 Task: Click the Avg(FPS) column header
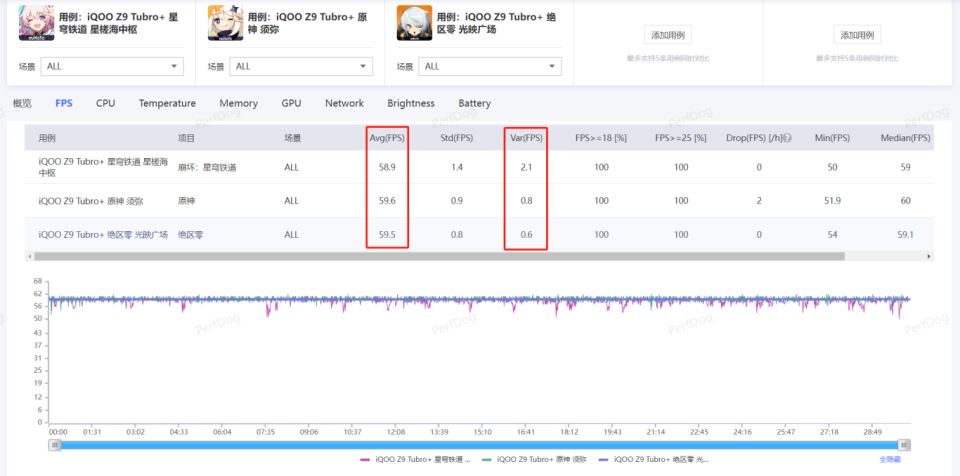point(387,138)
